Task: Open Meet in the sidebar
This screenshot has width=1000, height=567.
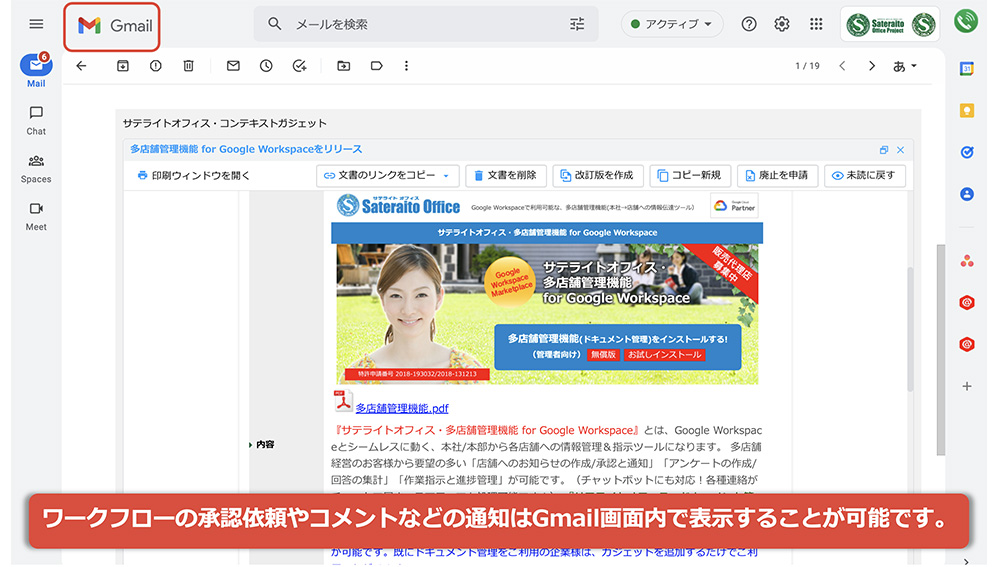Action: (x=36, y=216)
